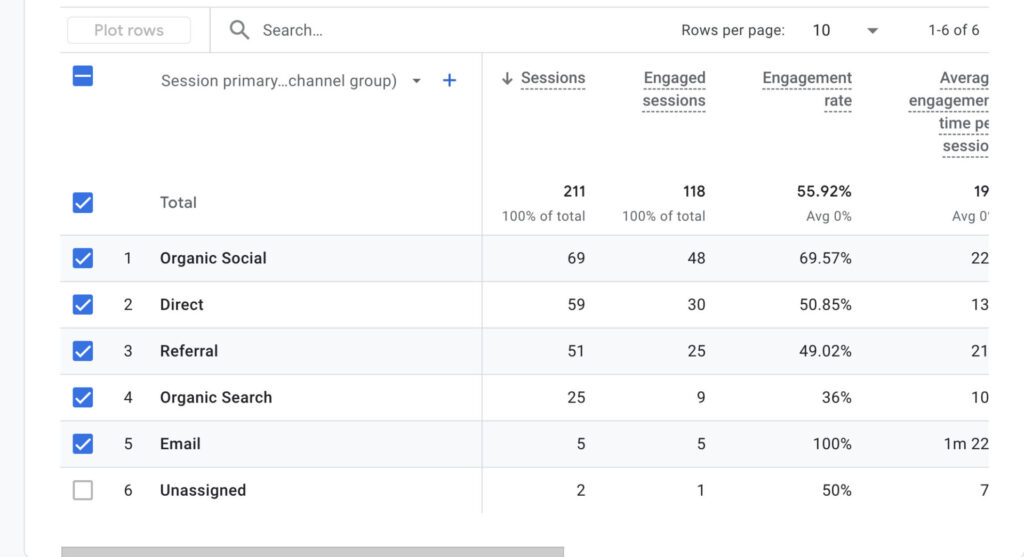This screenshot has height=557, width=1024.
Task: Select the Referral row label
Action: 189,351
